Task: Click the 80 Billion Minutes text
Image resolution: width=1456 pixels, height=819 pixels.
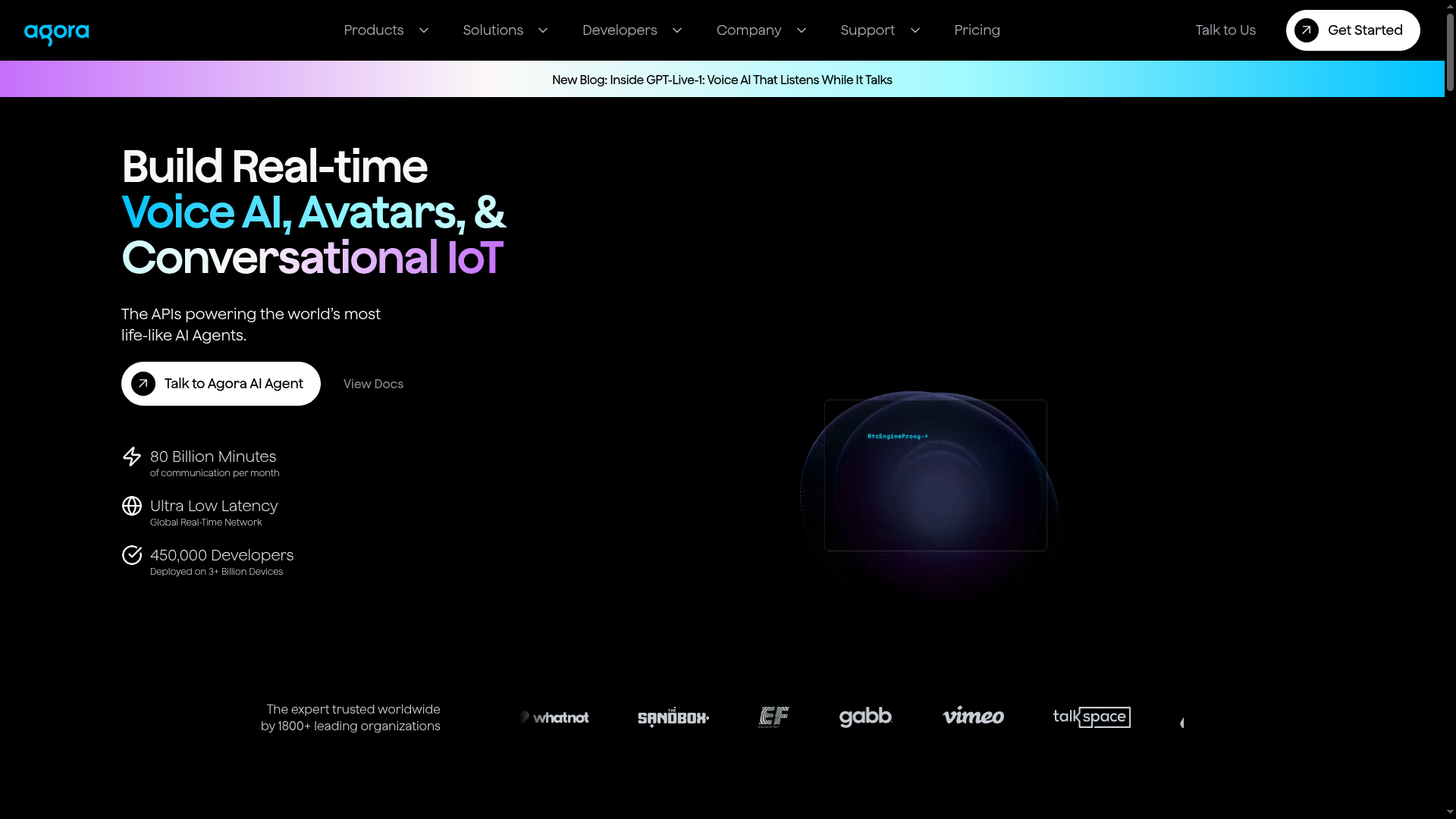Action: [213, 457]
